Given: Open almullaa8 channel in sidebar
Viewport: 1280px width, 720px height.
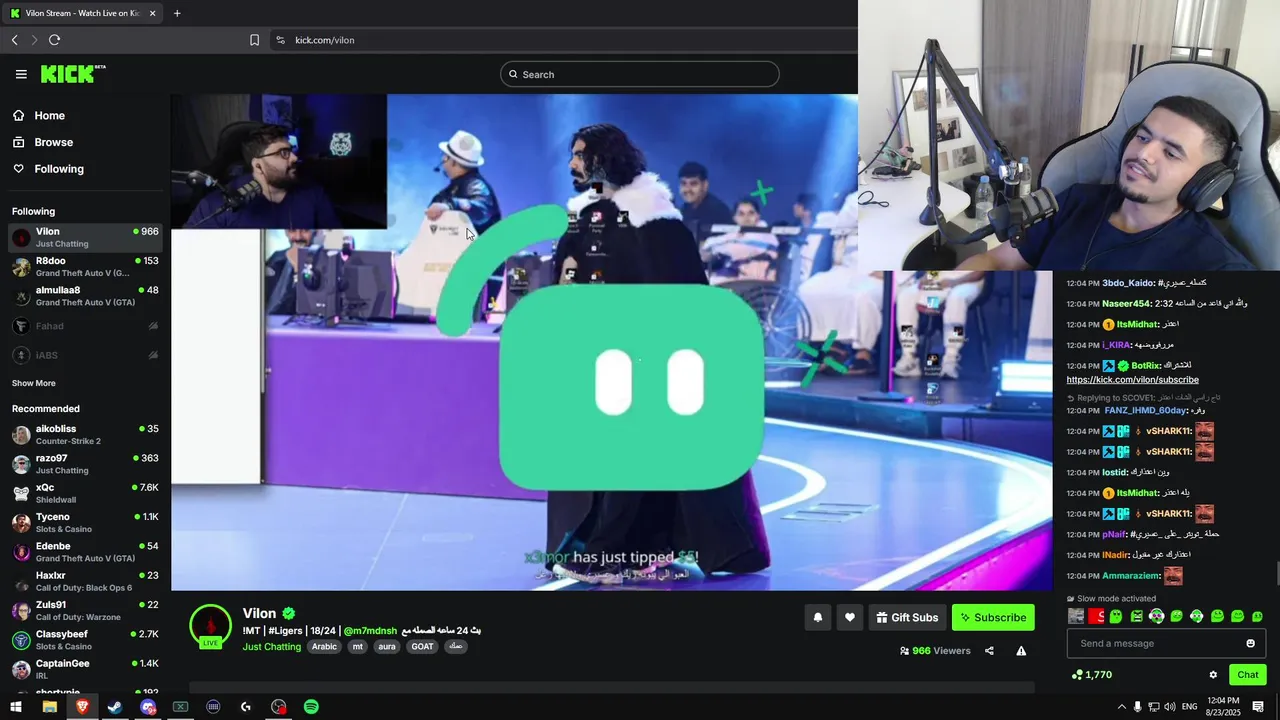Looking at the screenshot, I should click(85, 296).
